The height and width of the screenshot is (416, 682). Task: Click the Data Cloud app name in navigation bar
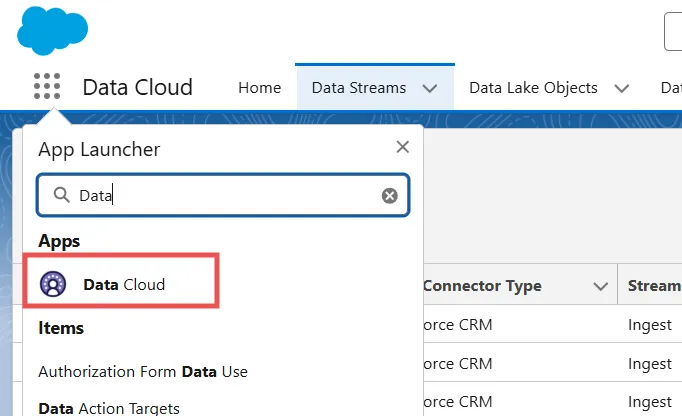click(137, 88)
